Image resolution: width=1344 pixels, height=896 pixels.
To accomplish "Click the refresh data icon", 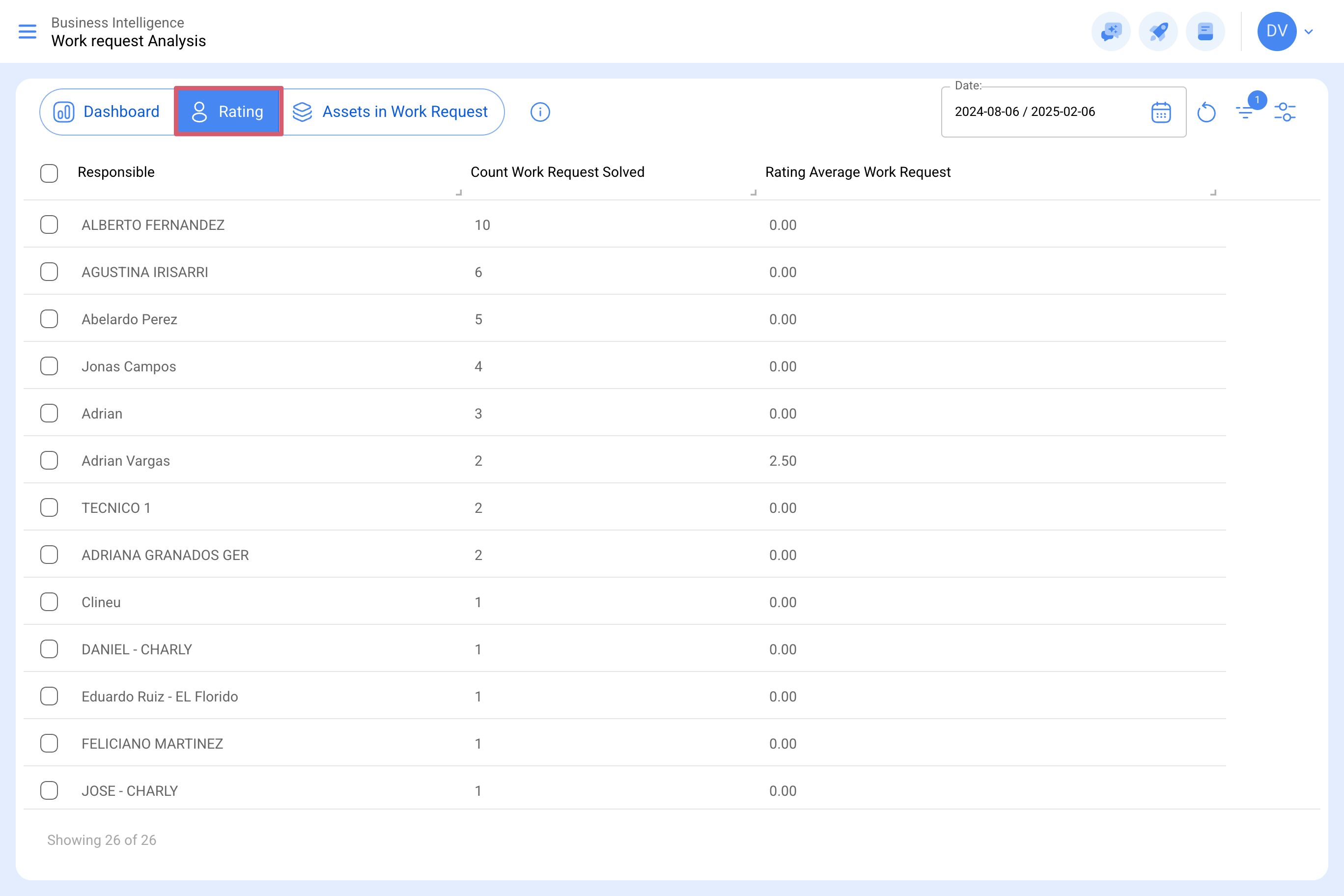I will [1206, 112].
